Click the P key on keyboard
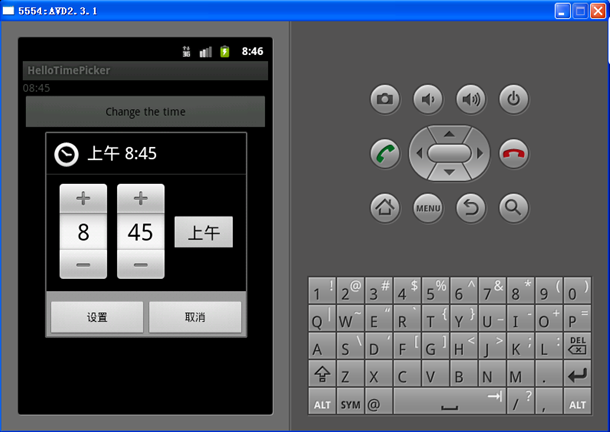Screen dimensions: 610x432 point(577,318)
